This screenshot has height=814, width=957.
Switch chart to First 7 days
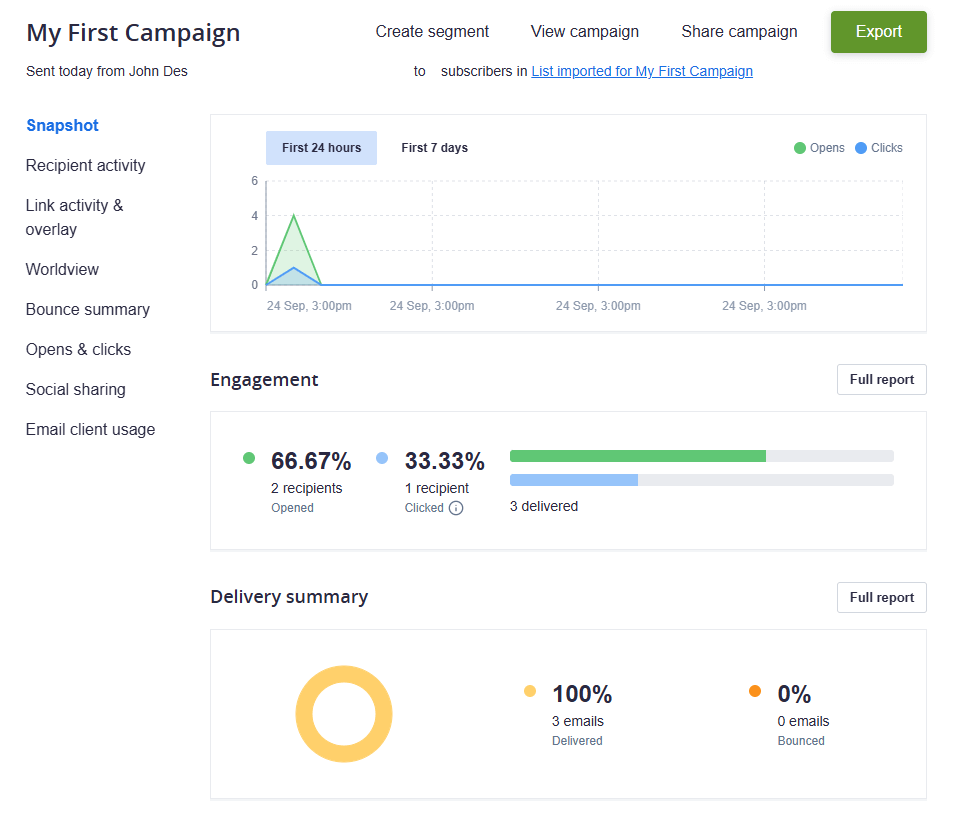[434, 148]
